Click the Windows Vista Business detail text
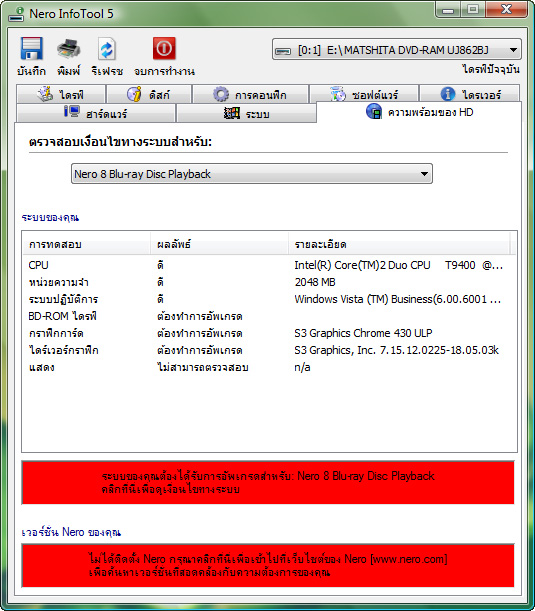This screenshot has width=535, height=611. tap(397, 299)
